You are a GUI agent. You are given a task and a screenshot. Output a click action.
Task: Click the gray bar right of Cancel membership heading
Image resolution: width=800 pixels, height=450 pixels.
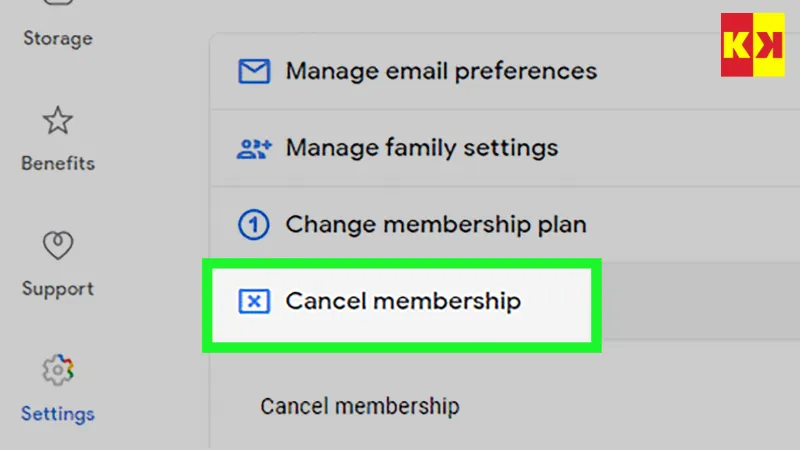pyautogui.click(x=700, y=301)
